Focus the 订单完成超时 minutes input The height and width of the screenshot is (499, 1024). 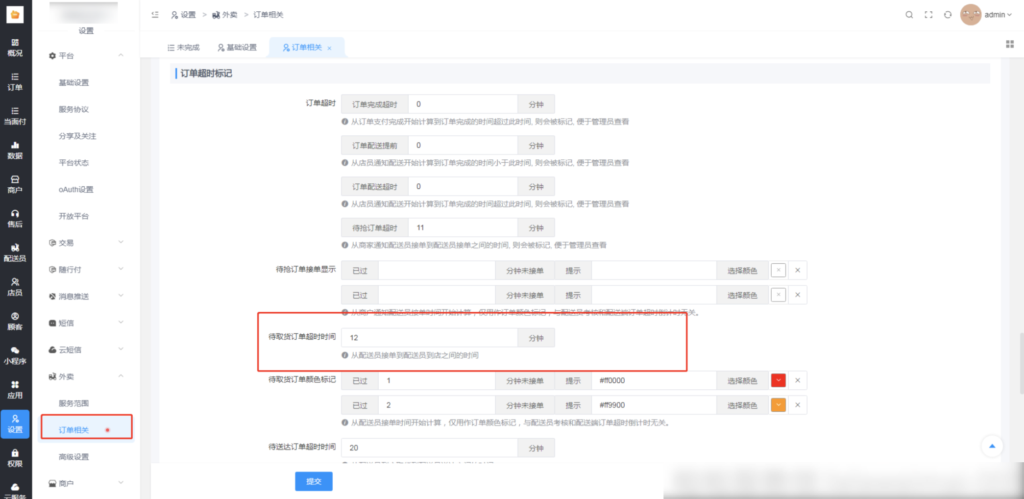463,105
